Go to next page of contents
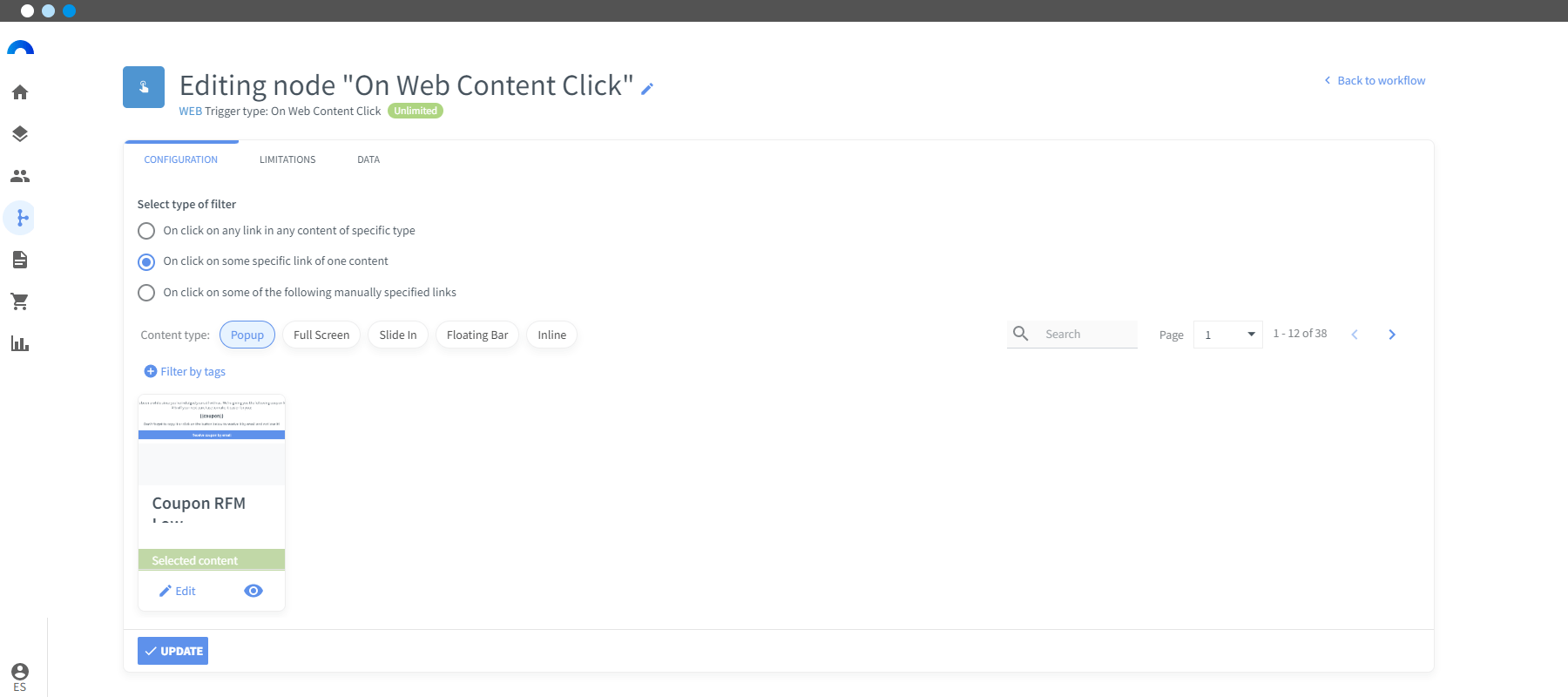1568x697 pixels. [x=1392, y=335]
